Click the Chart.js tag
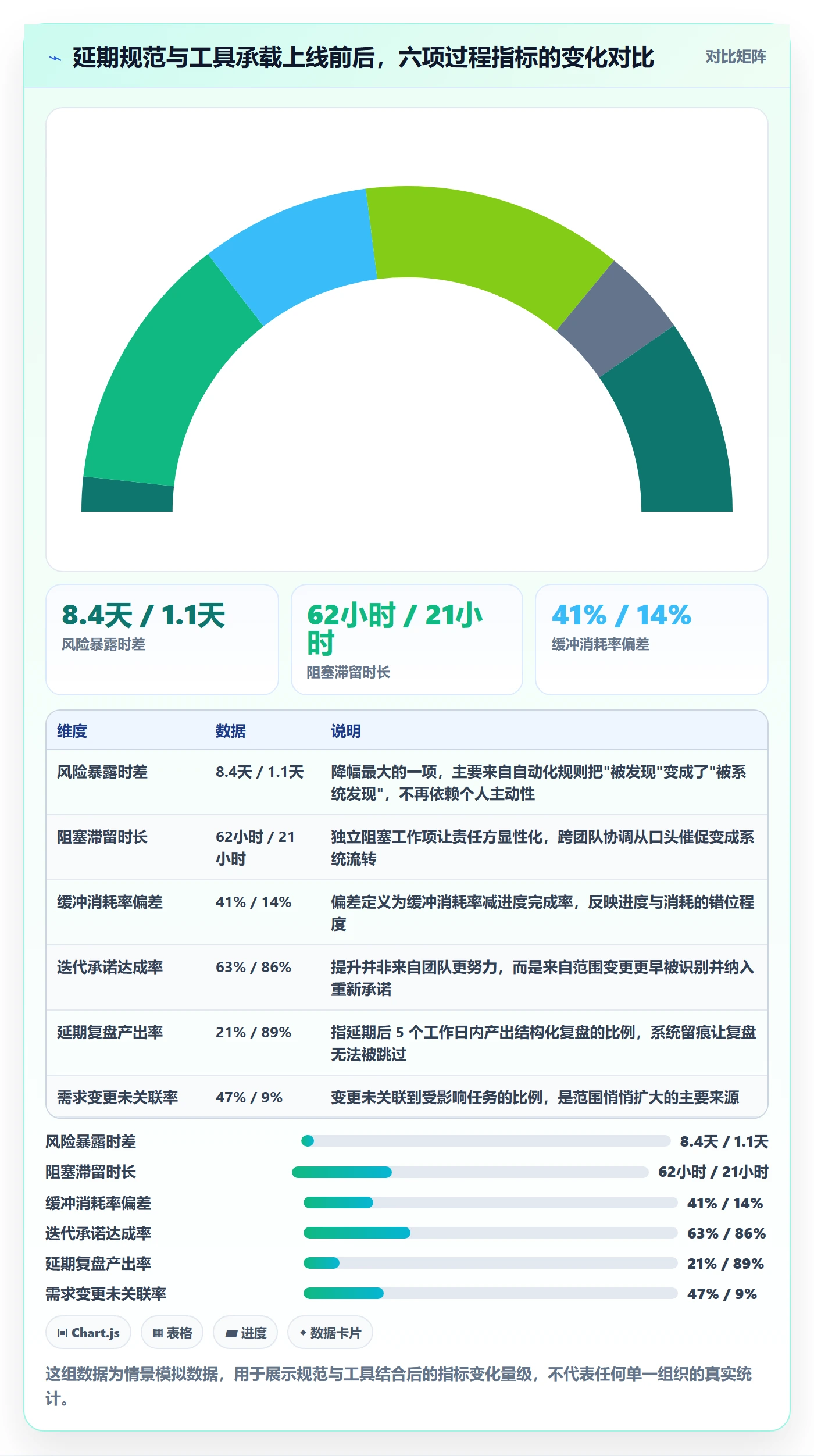Image resolution: width=814 pixels, height=1456 pixels. [88, 1333]
